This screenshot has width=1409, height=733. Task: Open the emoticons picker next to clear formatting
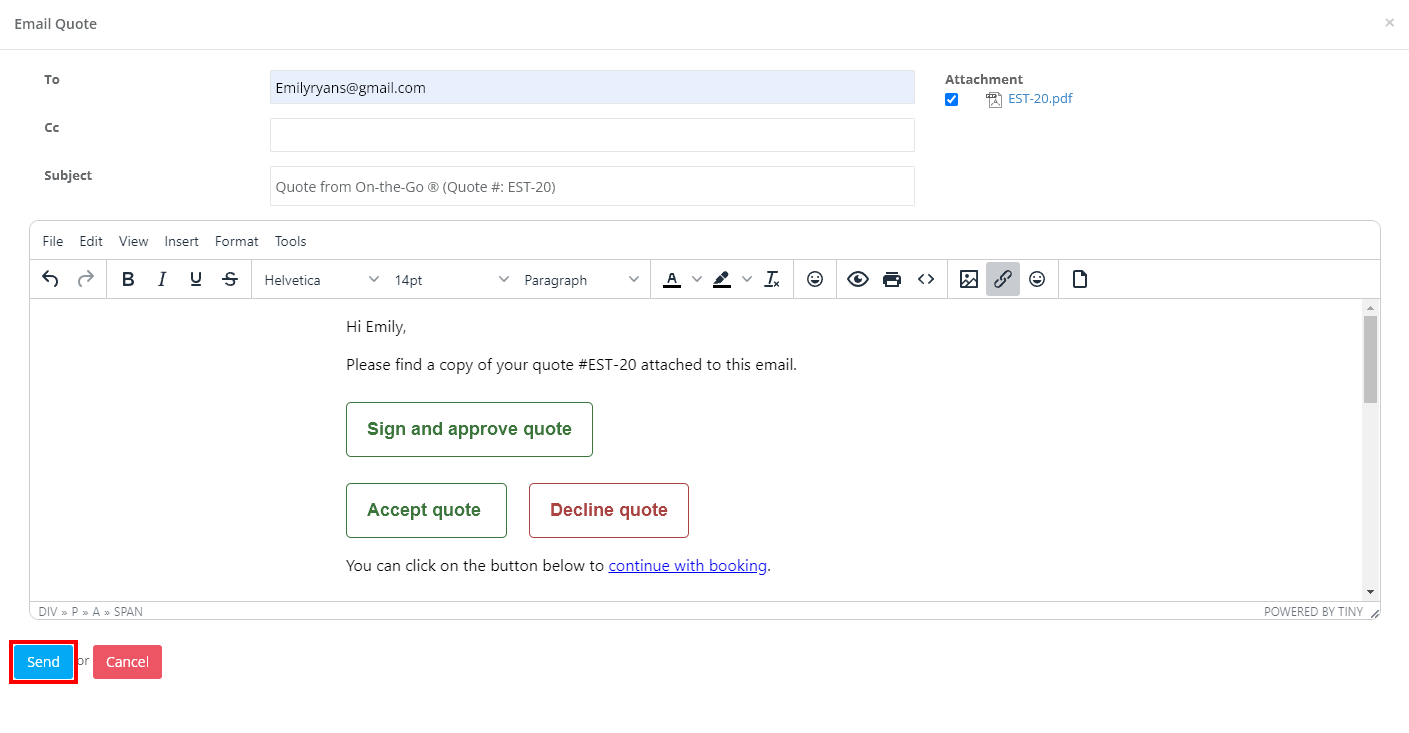[815, 280]
